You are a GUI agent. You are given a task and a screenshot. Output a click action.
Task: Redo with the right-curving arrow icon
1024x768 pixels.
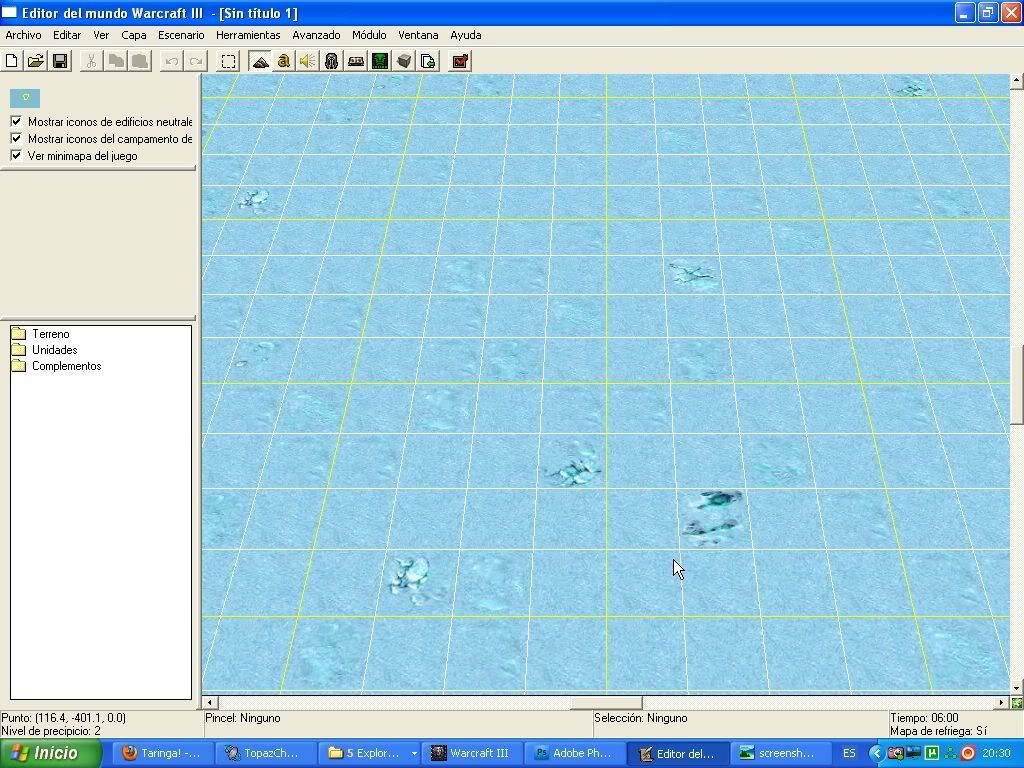(x=196, y=61)
